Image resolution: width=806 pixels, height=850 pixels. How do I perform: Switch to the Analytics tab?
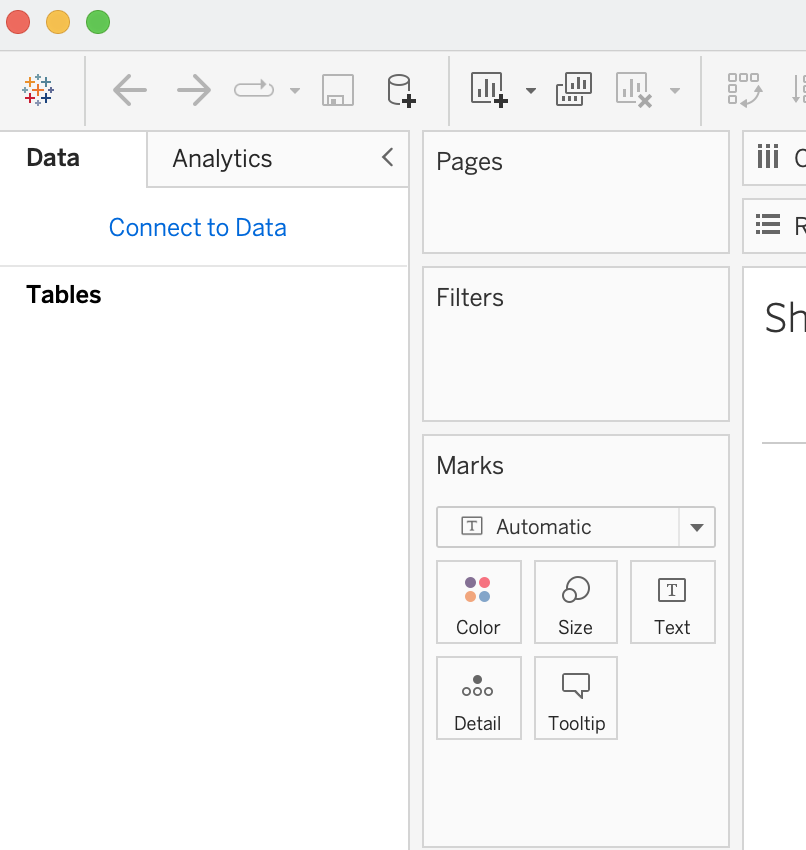point(222,159)
